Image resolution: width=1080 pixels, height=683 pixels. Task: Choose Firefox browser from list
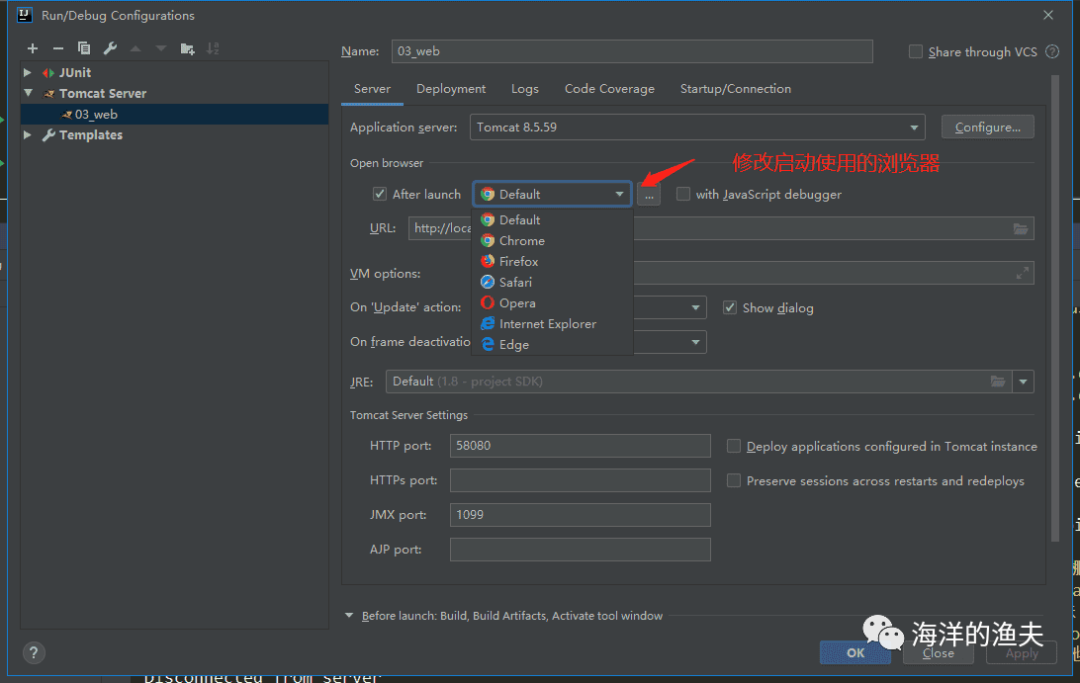[552, 262]
